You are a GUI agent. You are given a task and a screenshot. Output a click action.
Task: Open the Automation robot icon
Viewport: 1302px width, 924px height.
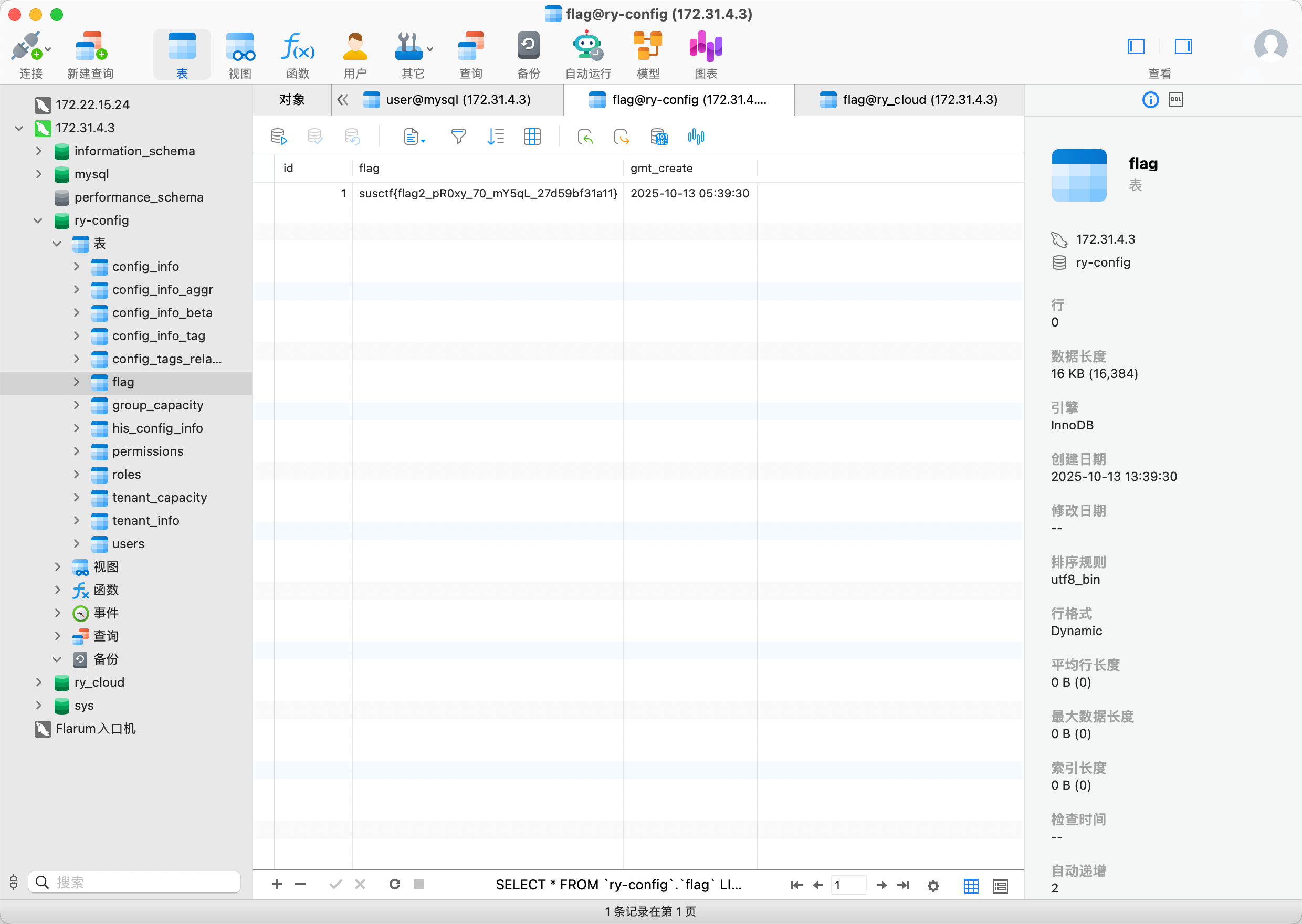coord(587,47)
